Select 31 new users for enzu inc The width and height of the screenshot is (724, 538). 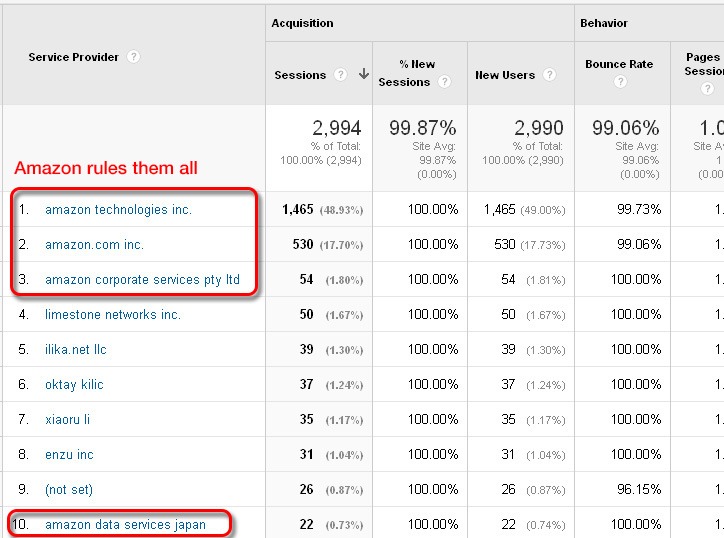[508, 454]
